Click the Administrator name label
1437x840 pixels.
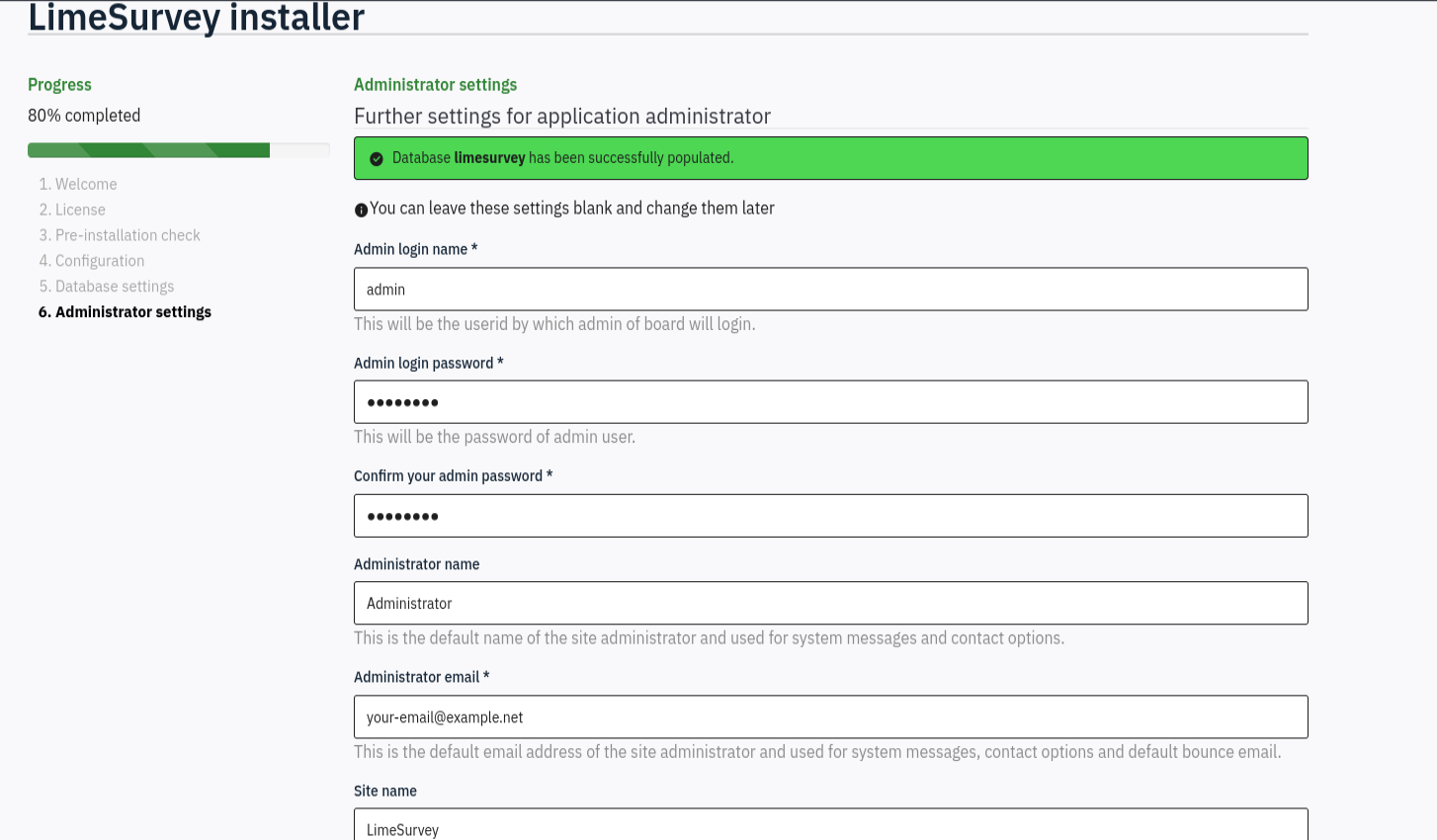(417, 564)
